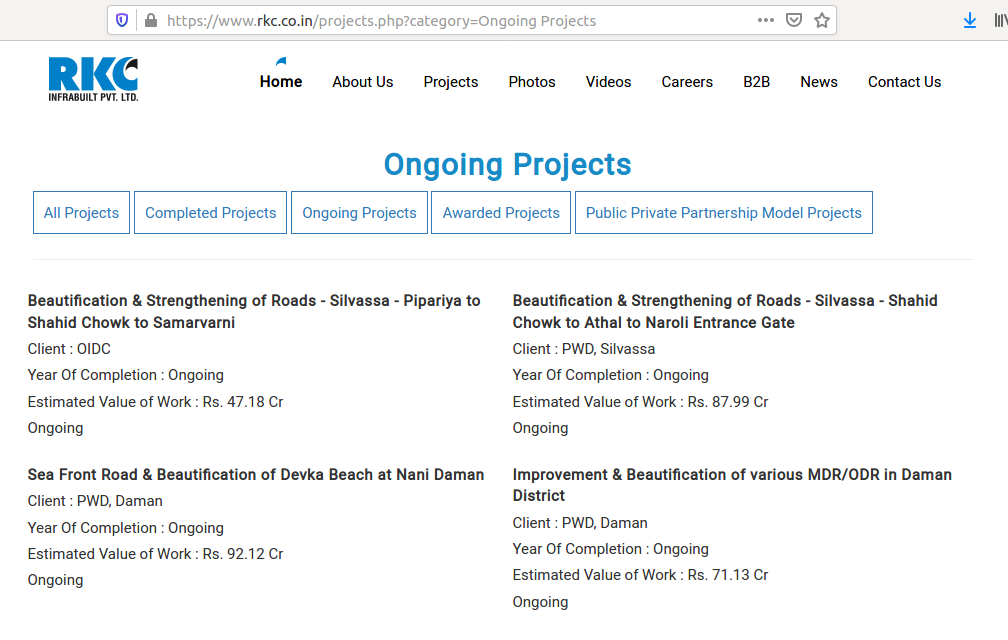
Task: Open the Careers page in the navbar
Action: [687, 82]
